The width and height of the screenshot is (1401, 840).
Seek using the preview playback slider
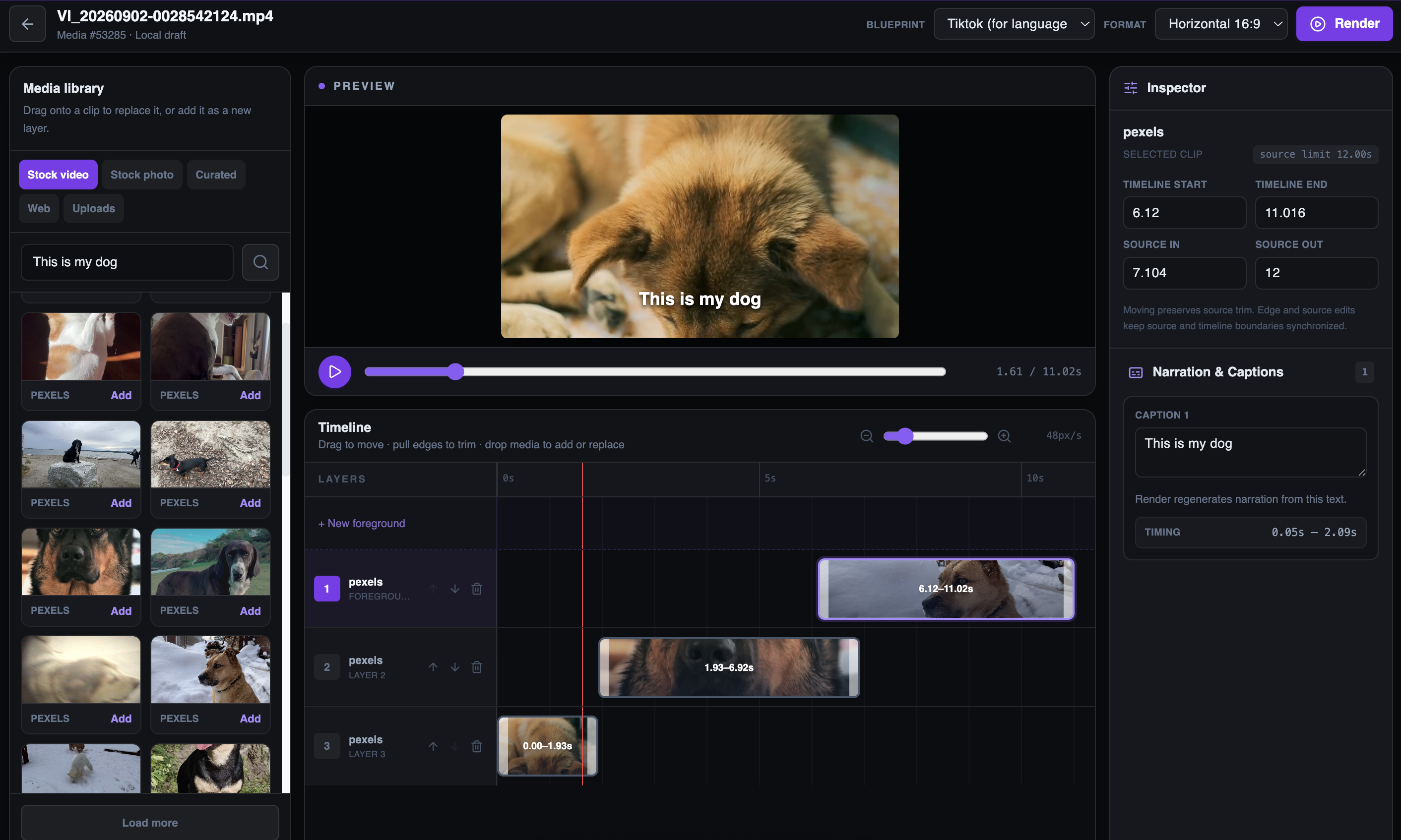(x=655, y=372)
